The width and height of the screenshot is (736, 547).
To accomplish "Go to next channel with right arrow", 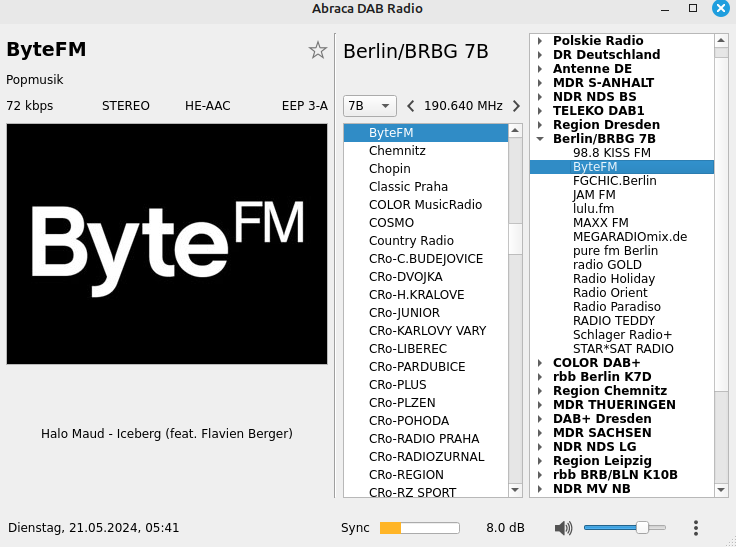I will pyautogui.click(x=516, y=106).
